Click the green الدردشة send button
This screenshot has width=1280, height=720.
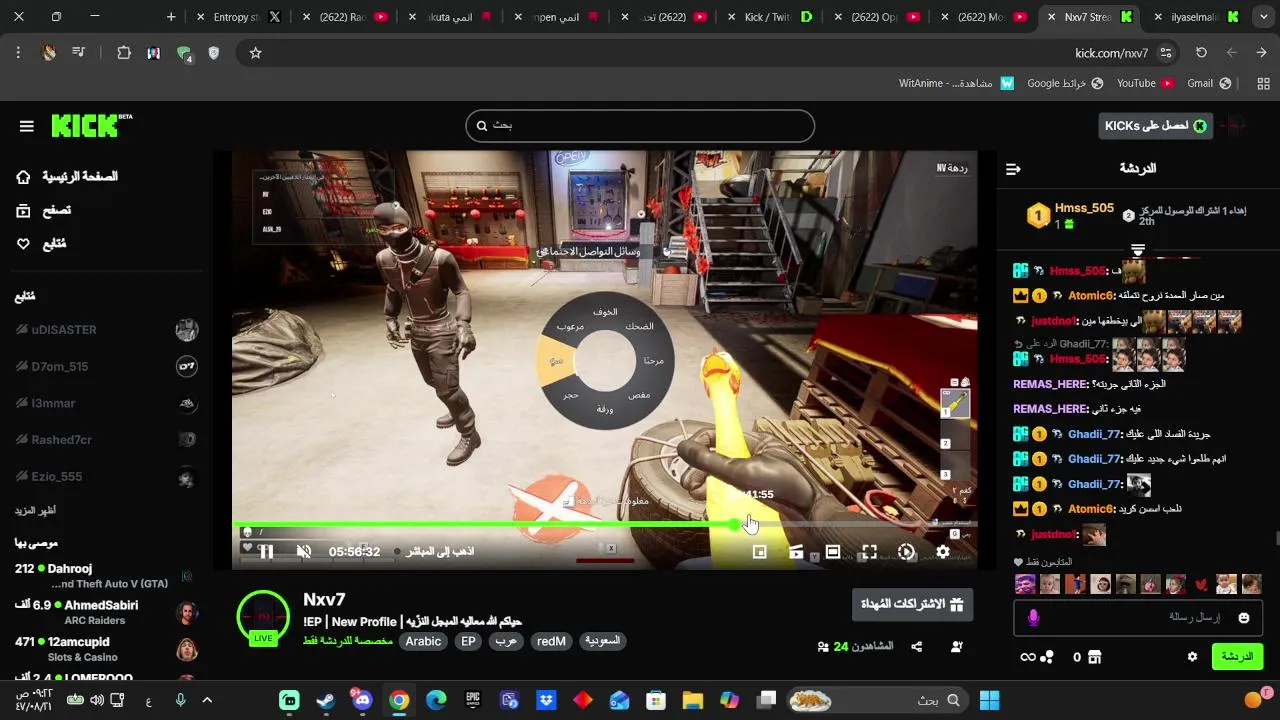[x=1237, y=657]
